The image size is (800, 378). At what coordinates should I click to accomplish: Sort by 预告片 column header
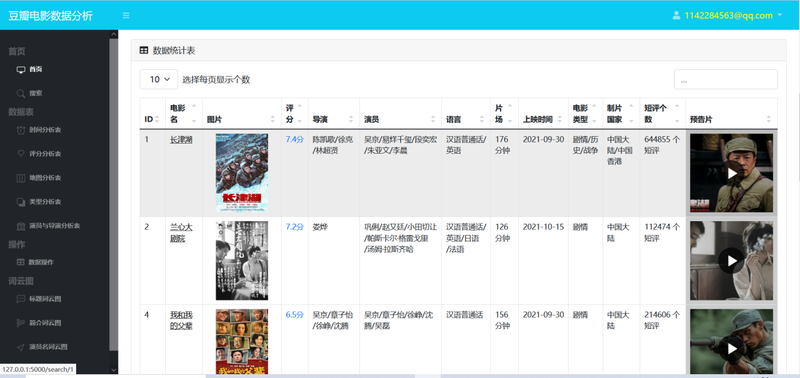731,113
